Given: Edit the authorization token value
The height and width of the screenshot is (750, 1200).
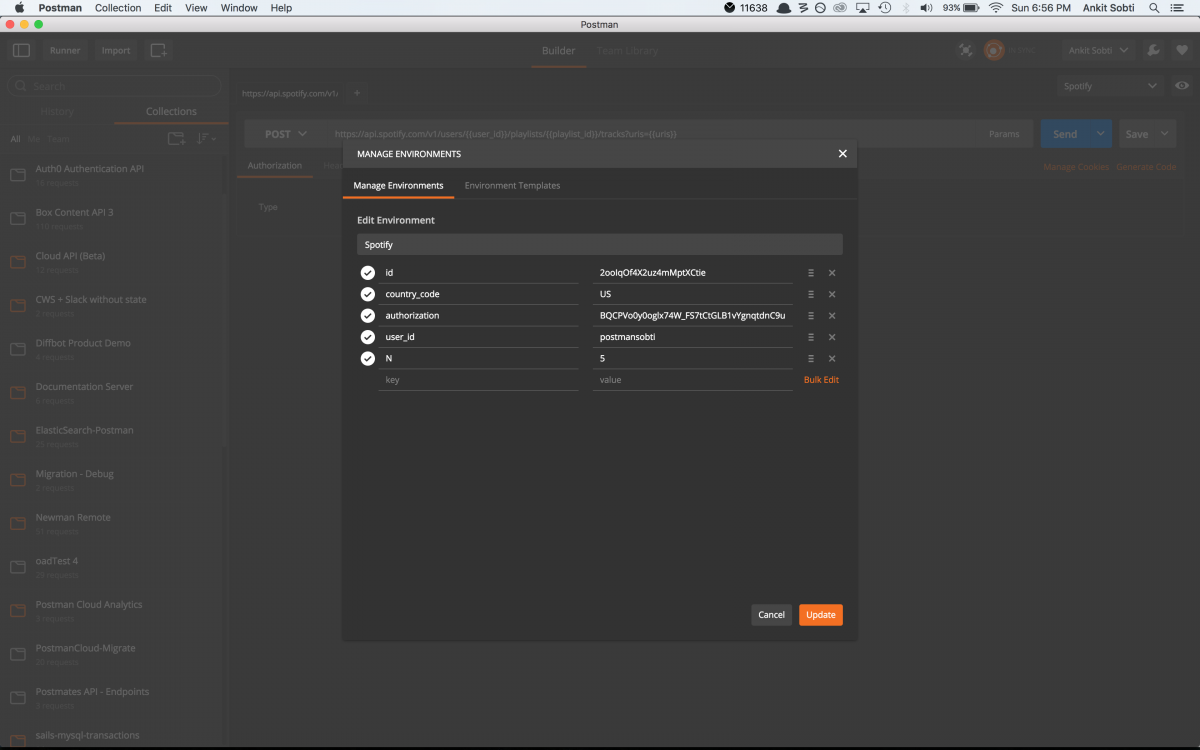Looking at the screenshot, I should click(692, 316).
